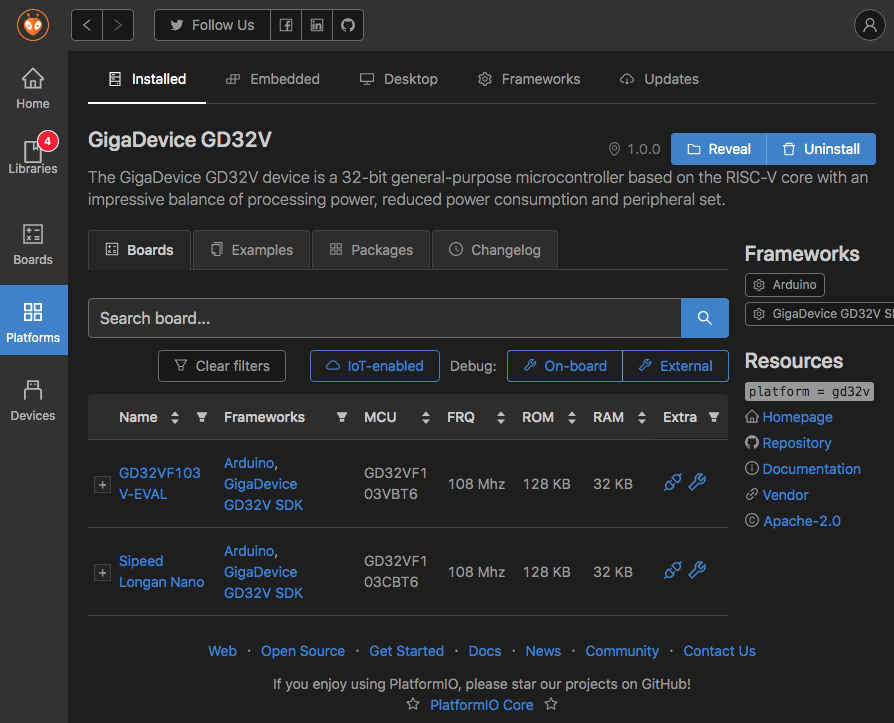Click the PlatformIO logo in top left

(x=33, y=25)
